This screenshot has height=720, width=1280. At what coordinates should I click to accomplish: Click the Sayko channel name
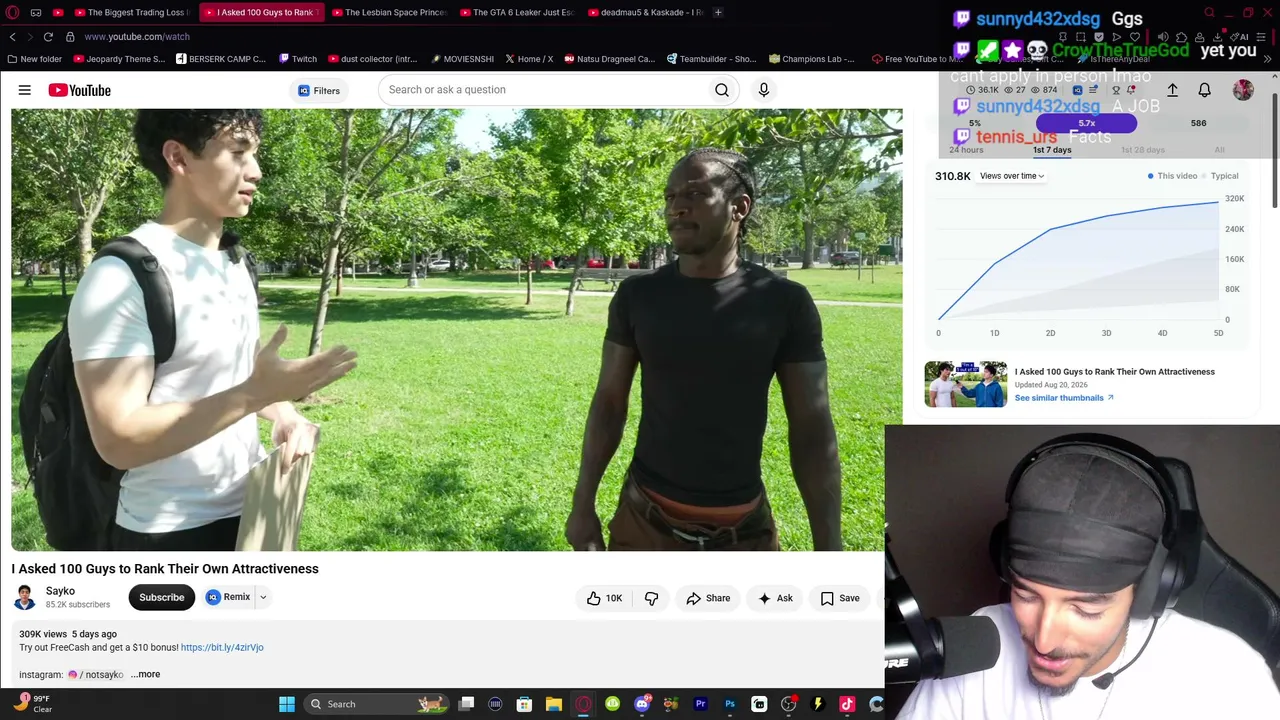click(x=60, y=591)
